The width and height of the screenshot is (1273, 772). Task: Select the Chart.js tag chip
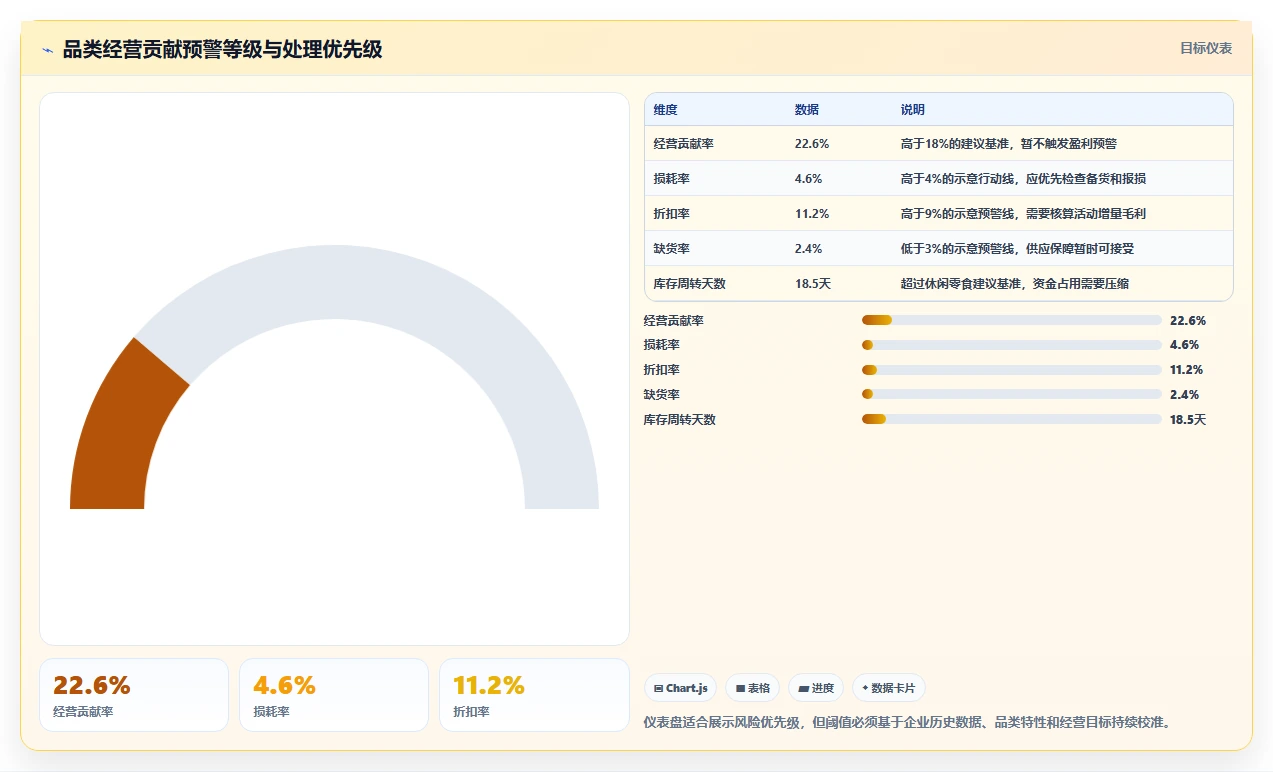click(x=681, y=688)
